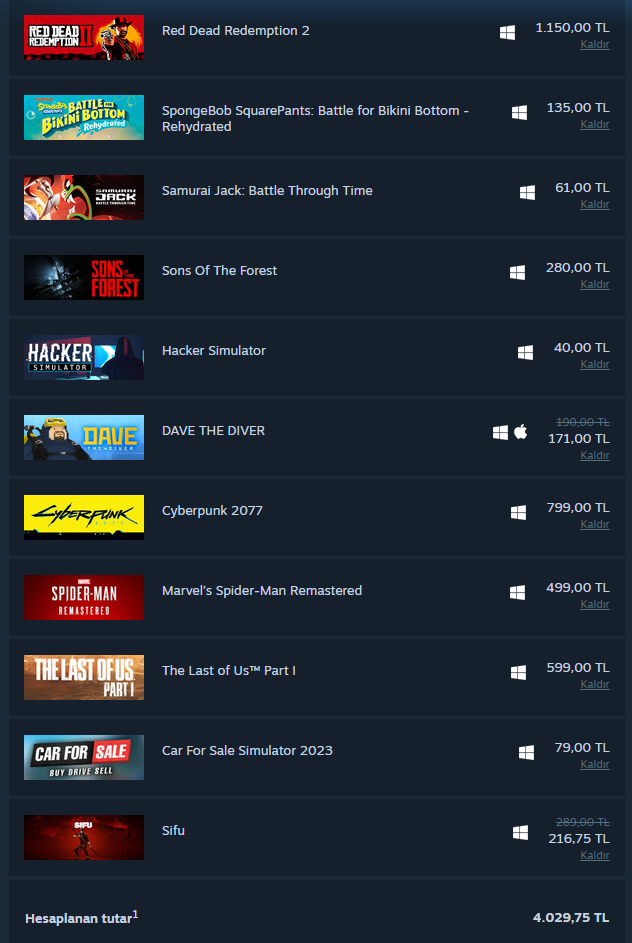The width and height of the screenshot is (632, 943).
Task: Click Kaldır for Car For Sale Simulator 2023
Action: 595,764
